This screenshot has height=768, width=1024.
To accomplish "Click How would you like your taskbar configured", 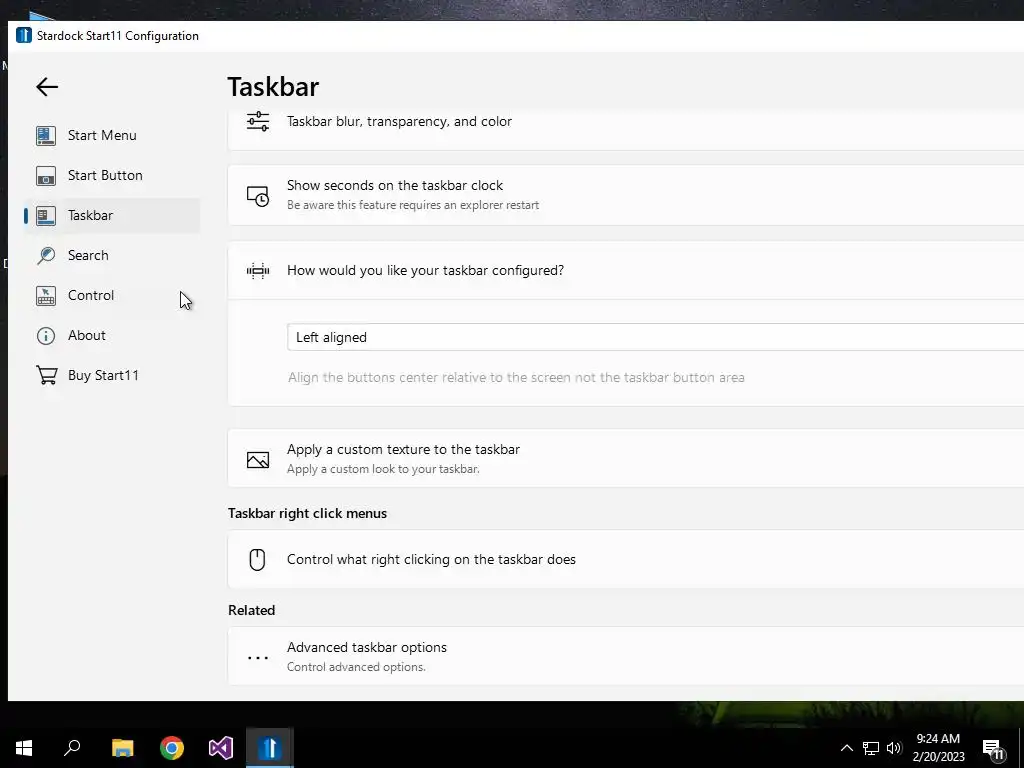I will [626, 270].
